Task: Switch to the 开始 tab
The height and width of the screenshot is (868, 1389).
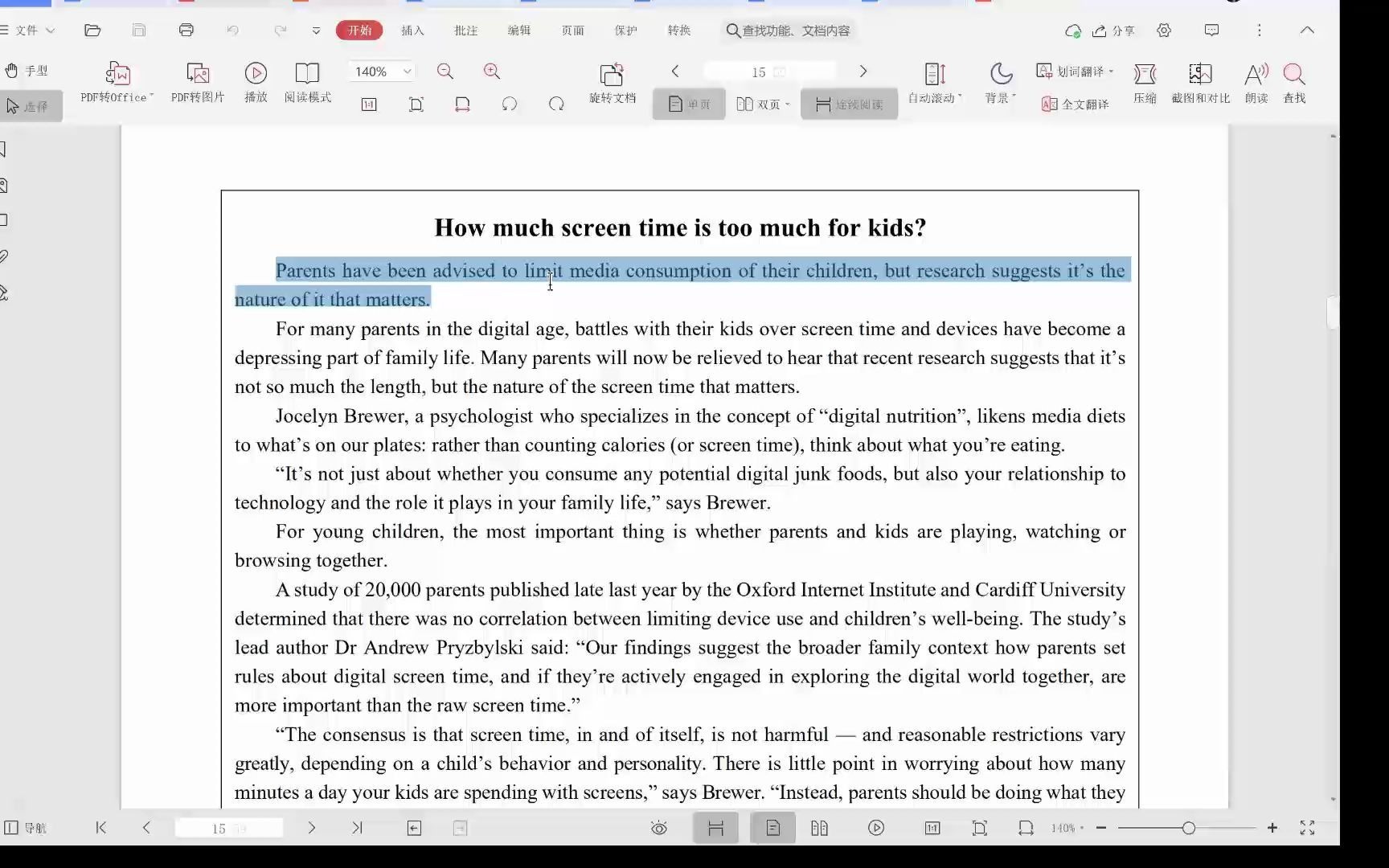Action: (x=359, y=31)
